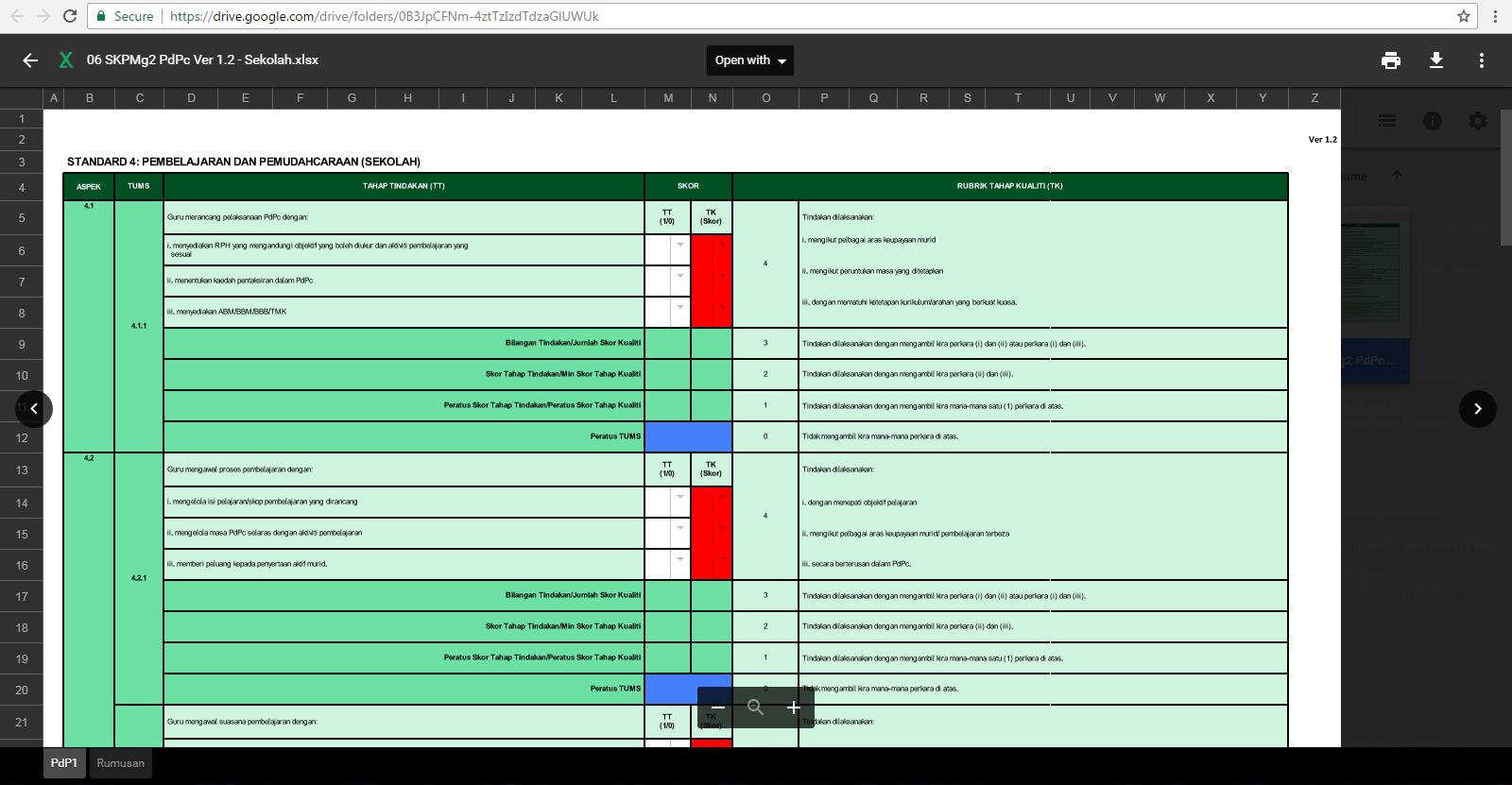Zoom in with the plus icon
The height and width of the screenshot is (785, 1512).
794,708
